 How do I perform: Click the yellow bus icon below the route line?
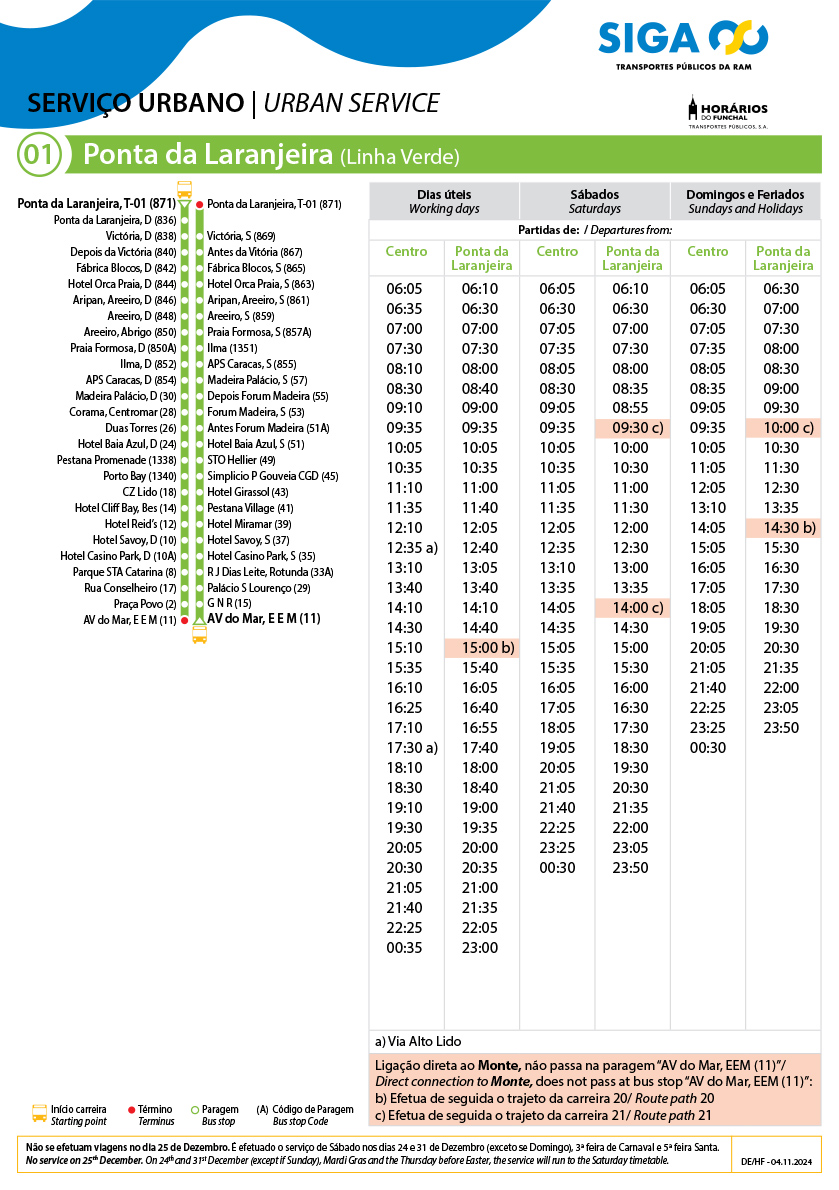point(199,634)
